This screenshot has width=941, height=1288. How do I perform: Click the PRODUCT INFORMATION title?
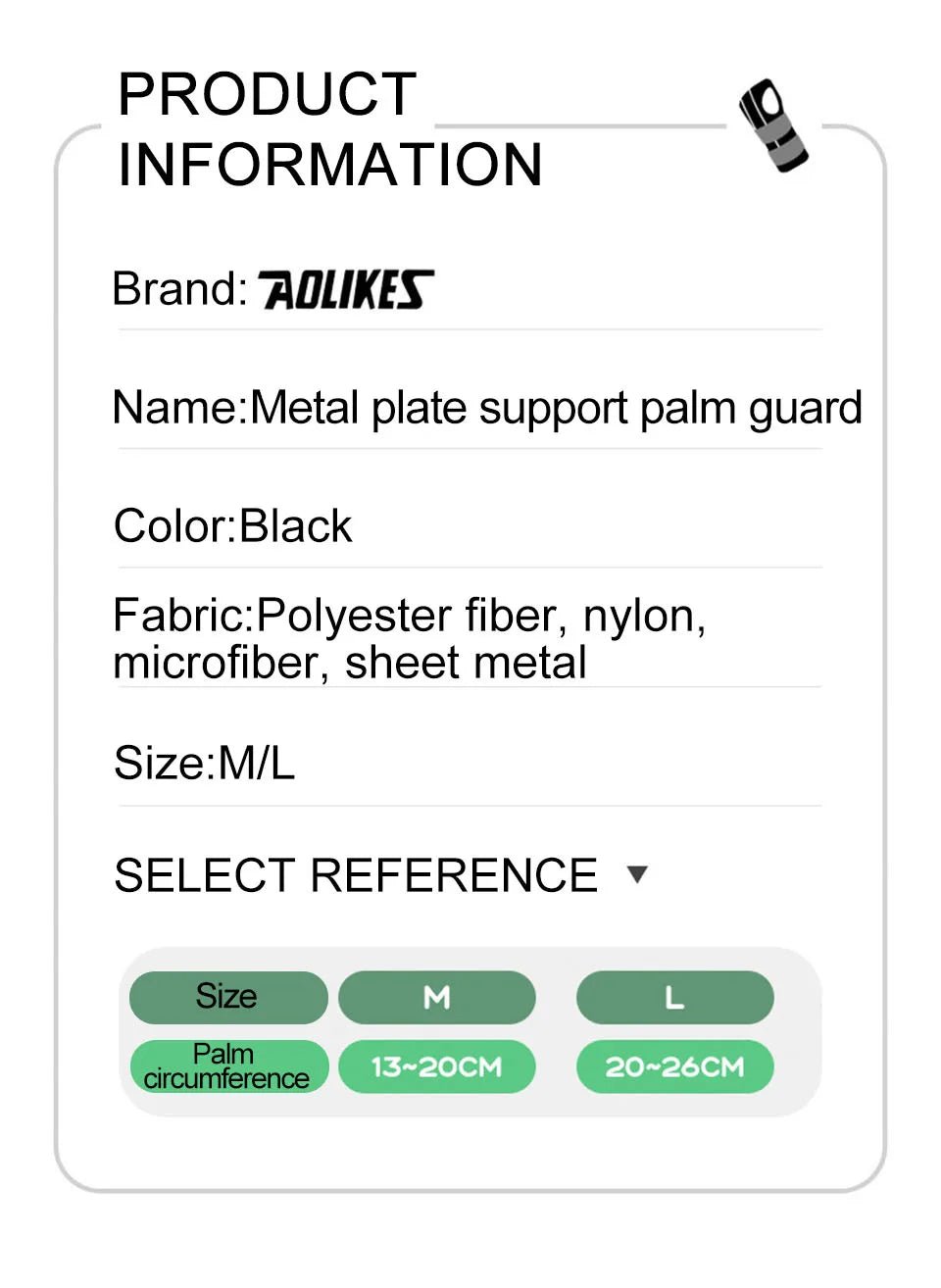pyautogui.click(x=329, y=129)
